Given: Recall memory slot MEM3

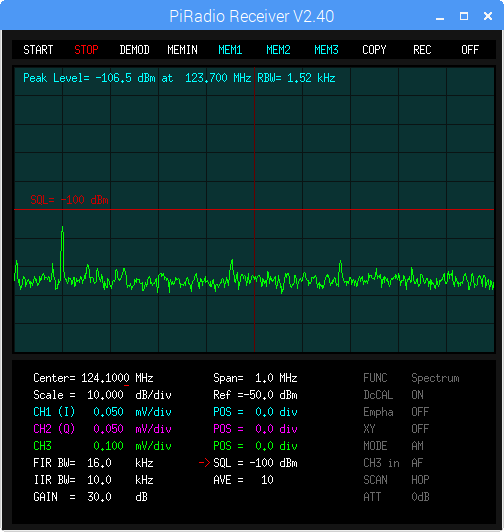Looking at the screenshot, I should 326,50.
